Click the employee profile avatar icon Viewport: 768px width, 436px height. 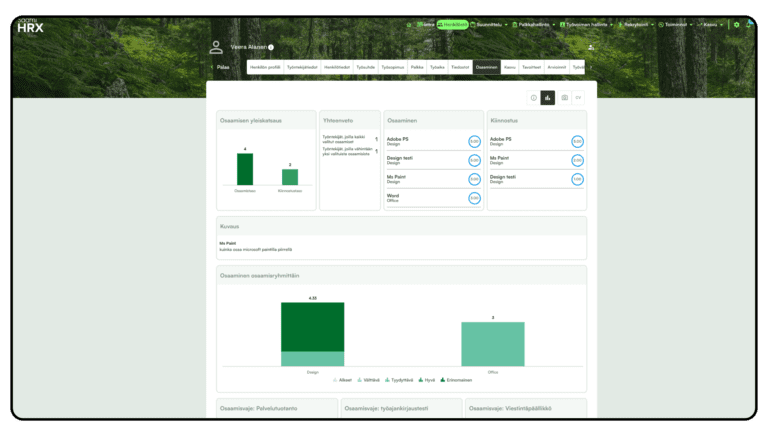pos(216,47)
